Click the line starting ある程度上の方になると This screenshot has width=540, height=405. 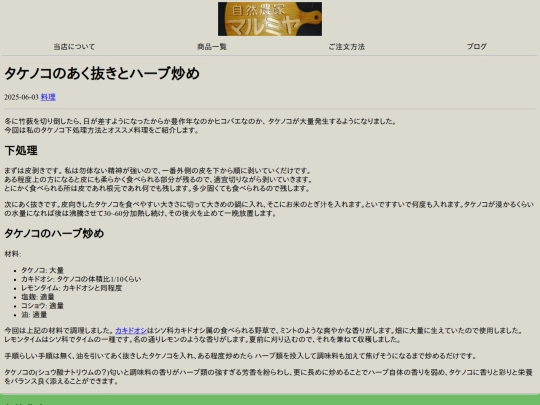tap(158, 180)
